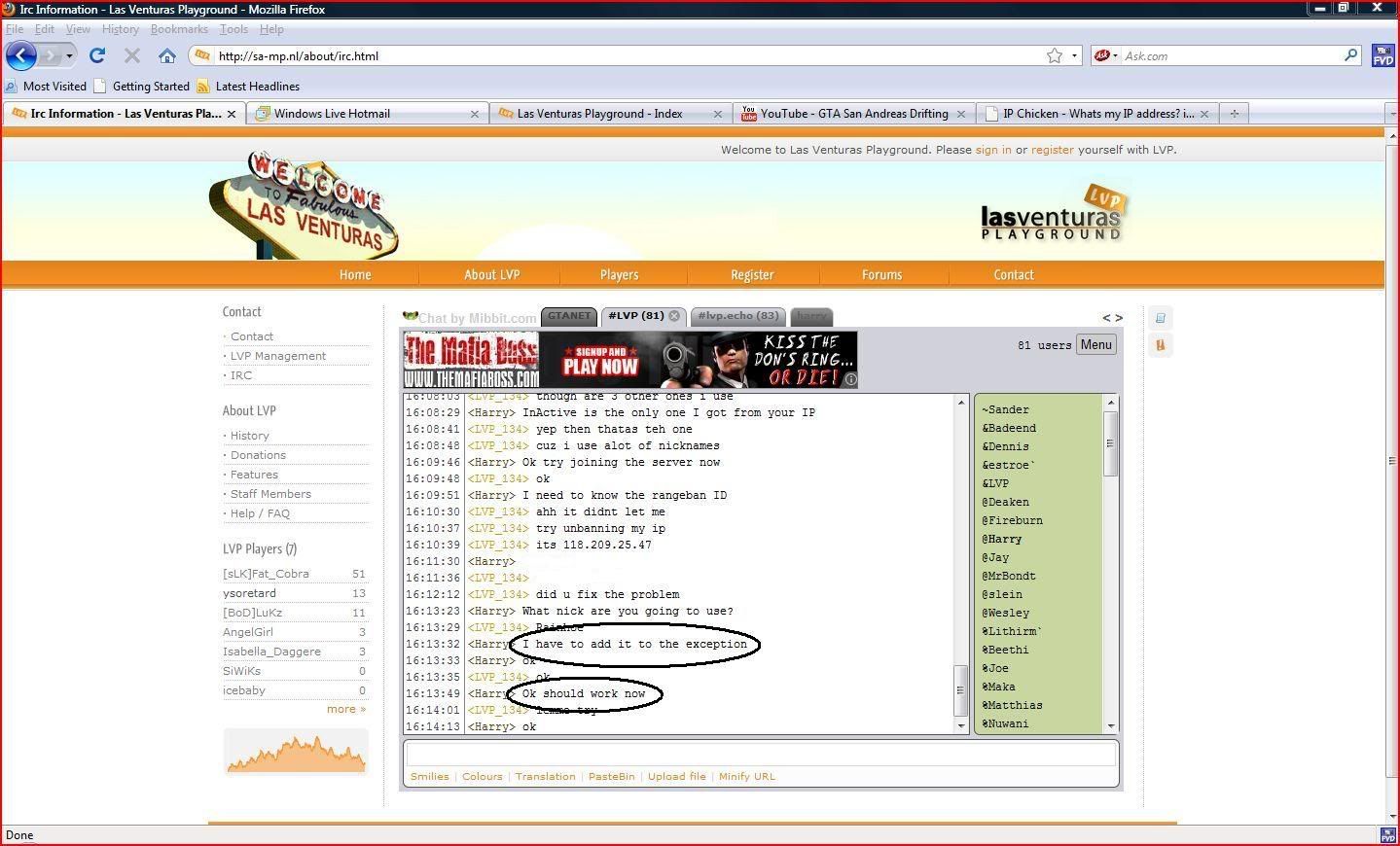Click the Firefox back arrow button
The height and width of the screenshot is (846, 1400).
[21, 55]
